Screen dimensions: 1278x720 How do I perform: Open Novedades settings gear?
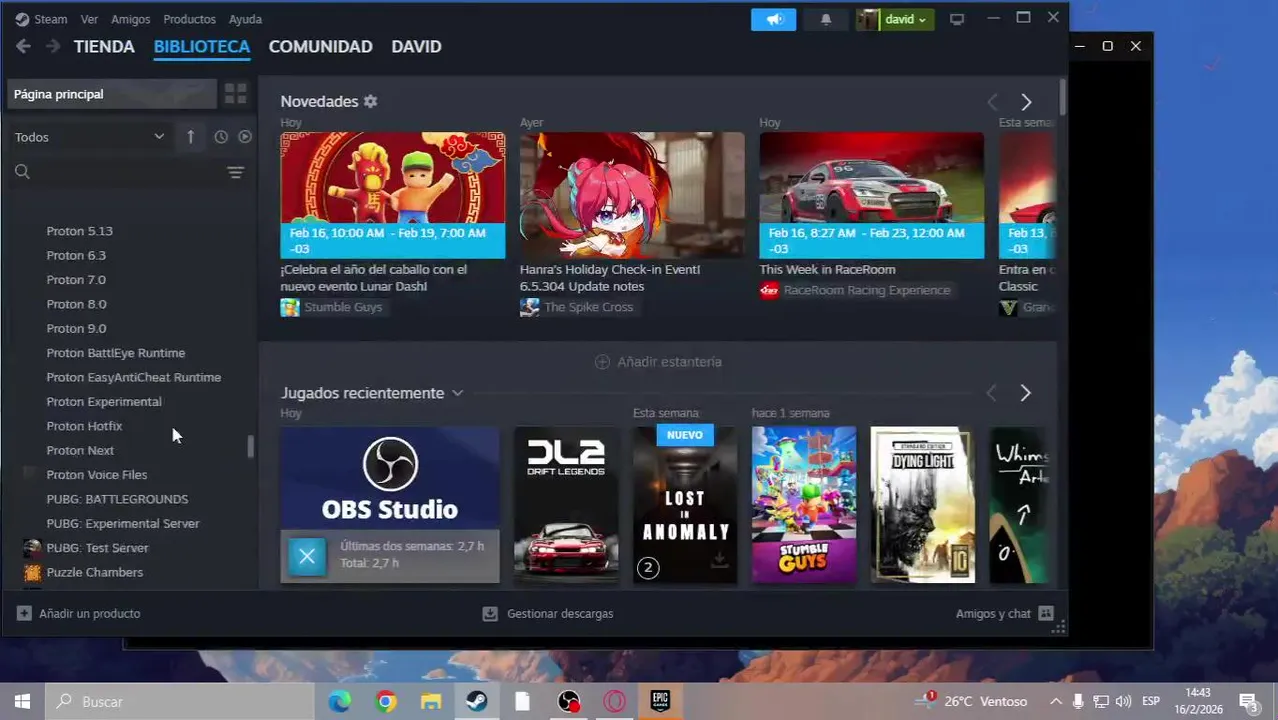coord(370,101)
